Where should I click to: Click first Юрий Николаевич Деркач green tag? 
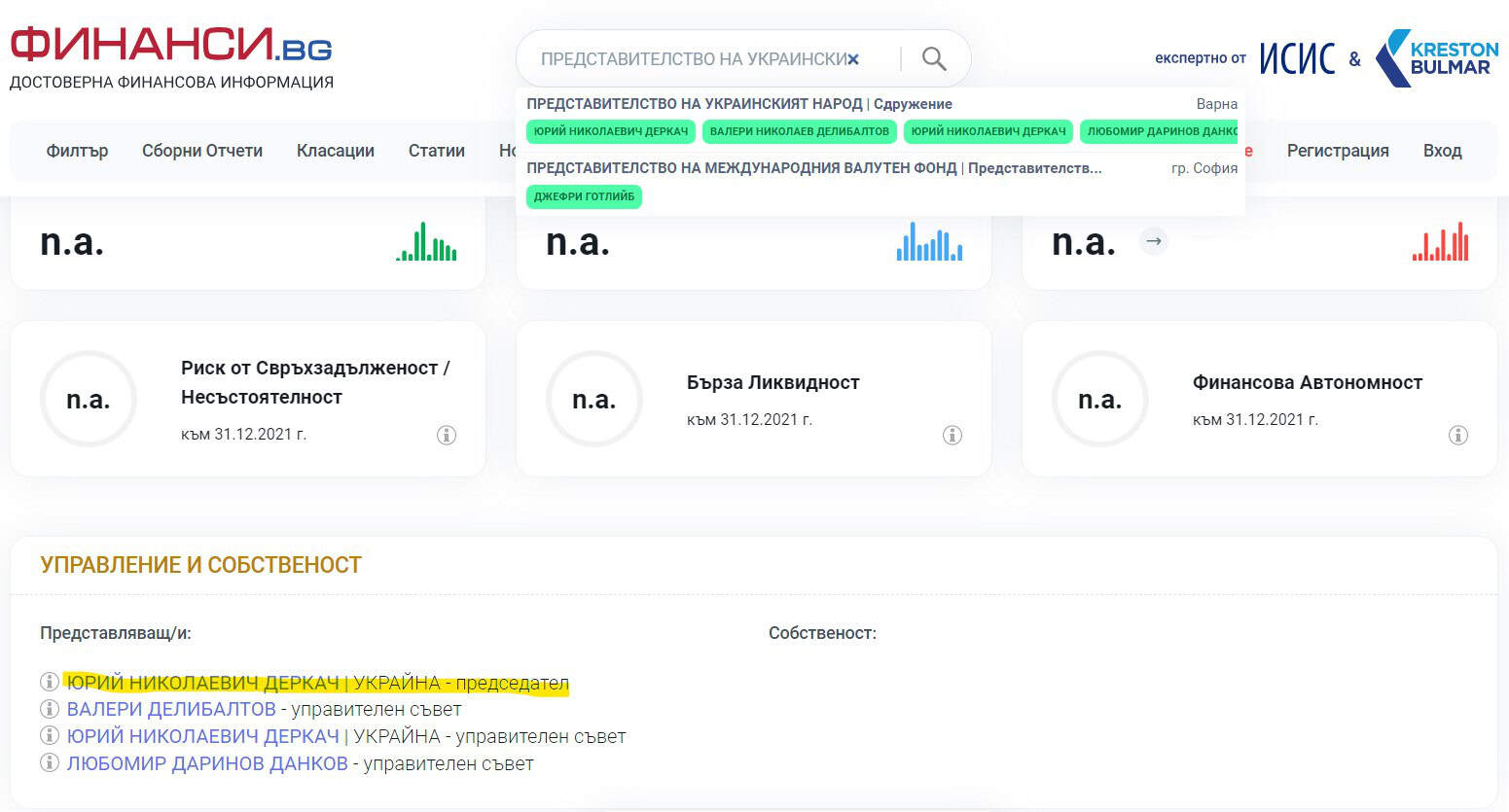coord(611,131)
